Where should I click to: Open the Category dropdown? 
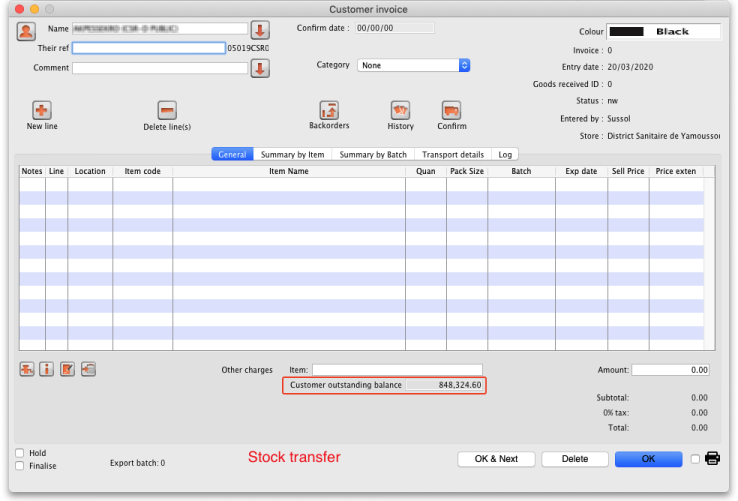pyautogui.click(x=414, y=65)
